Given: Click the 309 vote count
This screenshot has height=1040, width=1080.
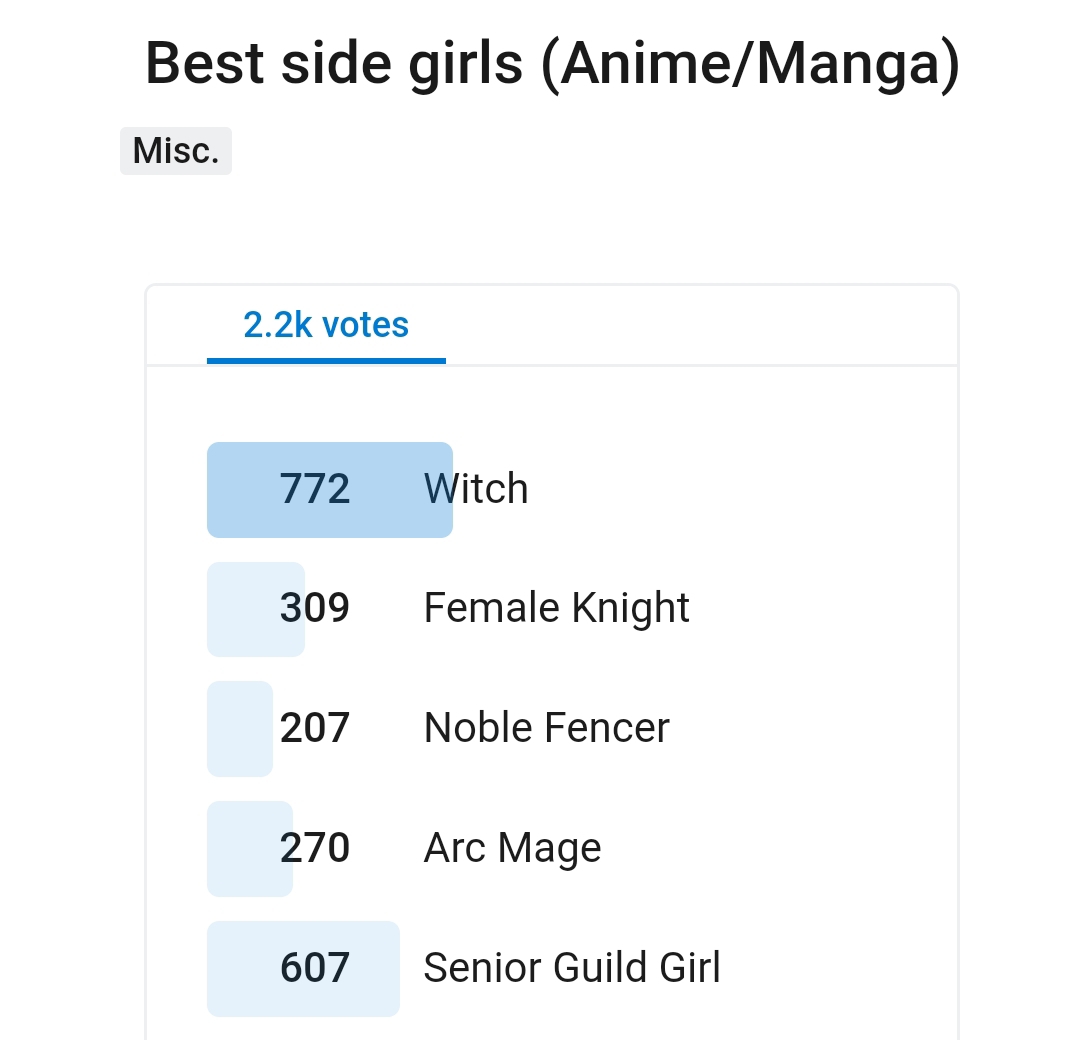Looking at the screenshot, I should click(315, 608).
